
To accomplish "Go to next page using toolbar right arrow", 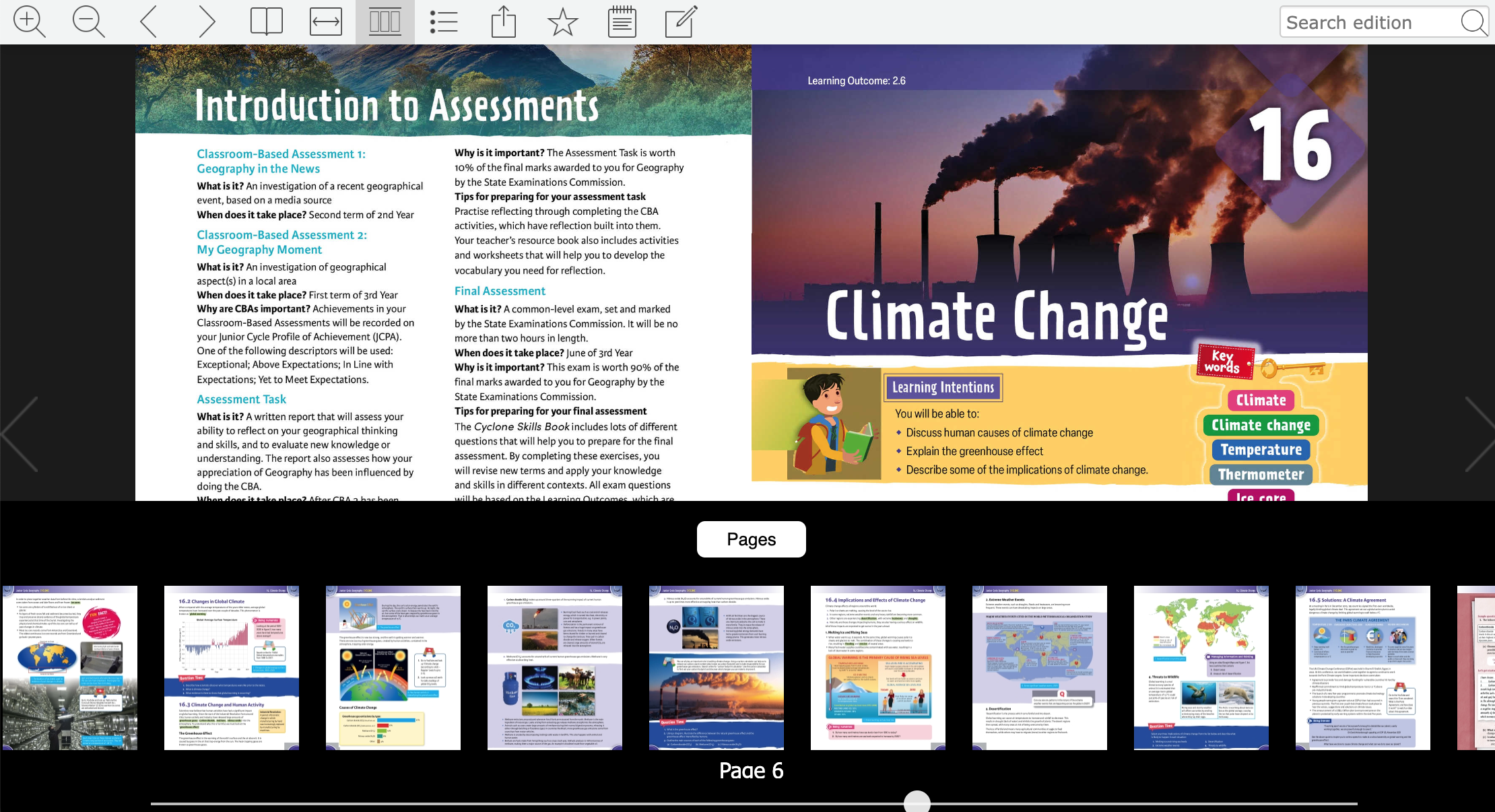I will [207, 22].
